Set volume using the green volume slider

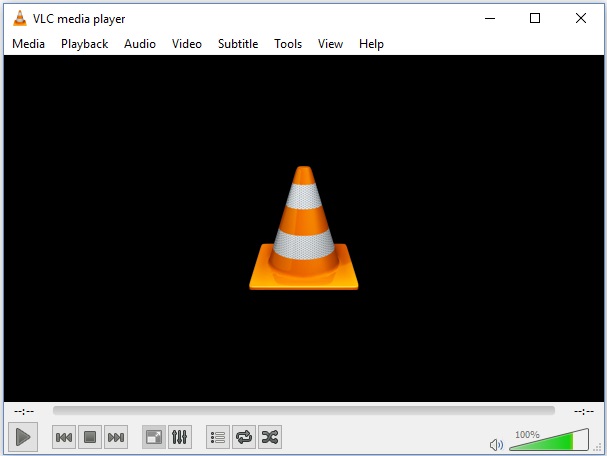(549, 440)
